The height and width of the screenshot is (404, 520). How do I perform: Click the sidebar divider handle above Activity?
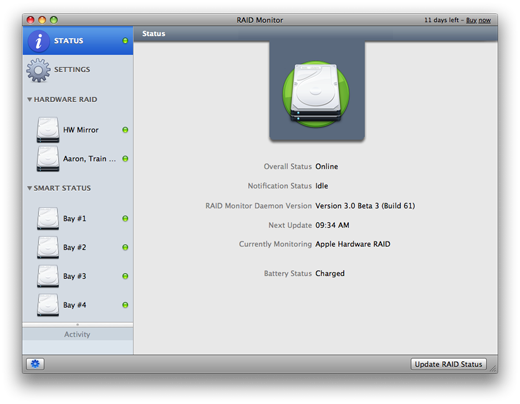[77, 325]
